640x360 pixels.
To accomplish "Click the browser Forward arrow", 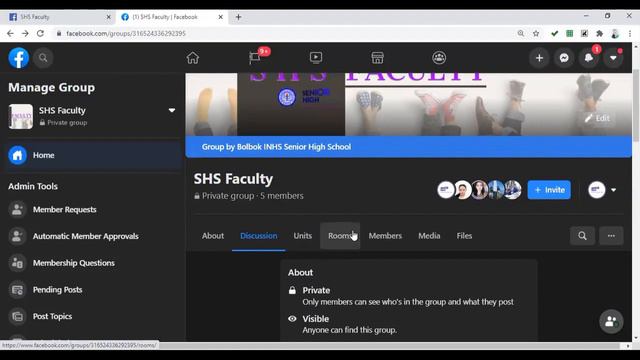I will click(25, 33).
